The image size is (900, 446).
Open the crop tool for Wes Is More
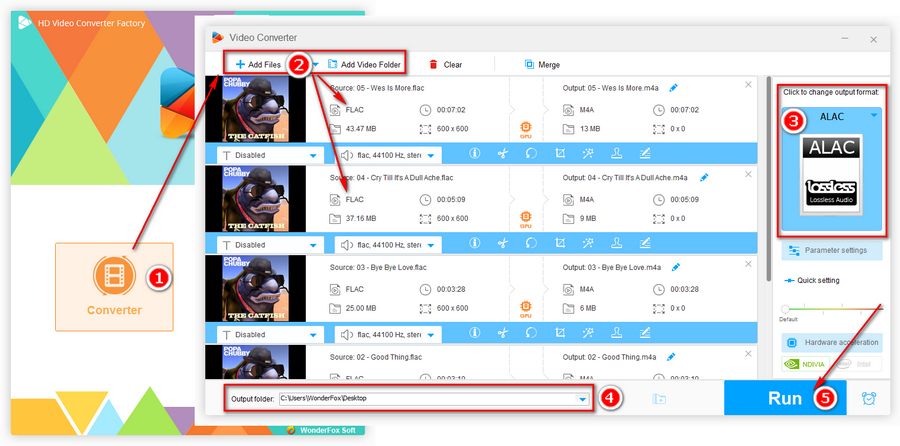point(560,153)
